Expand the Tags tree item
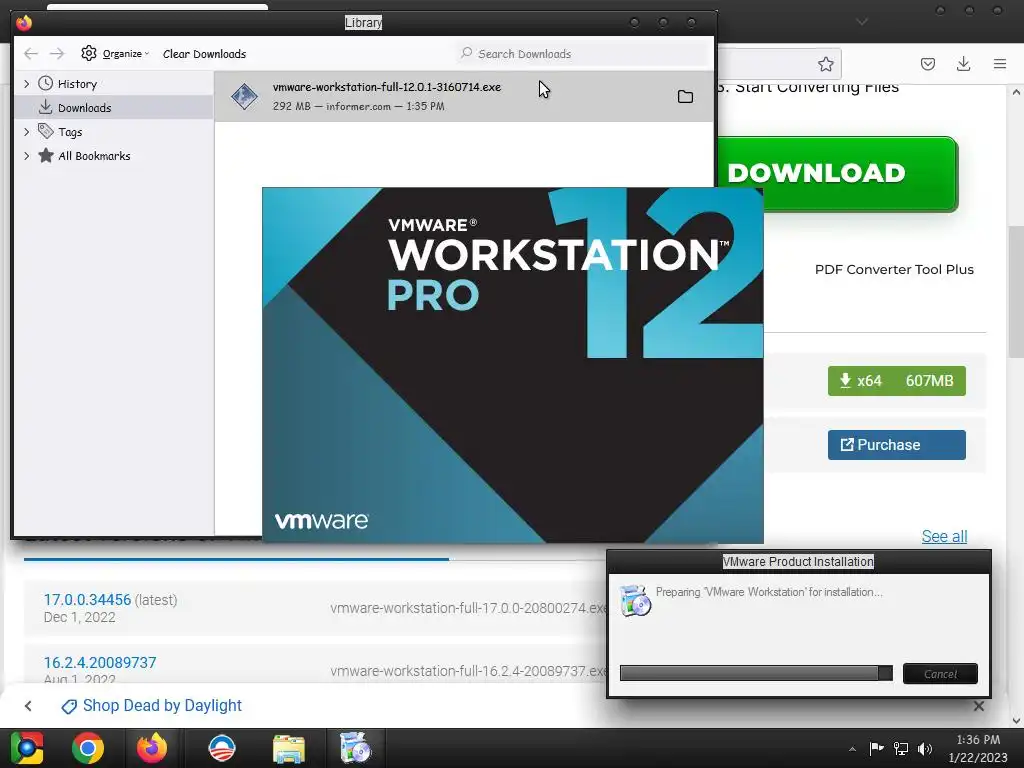The width and height of the screenshot is (1024, 768). point(26,132)
